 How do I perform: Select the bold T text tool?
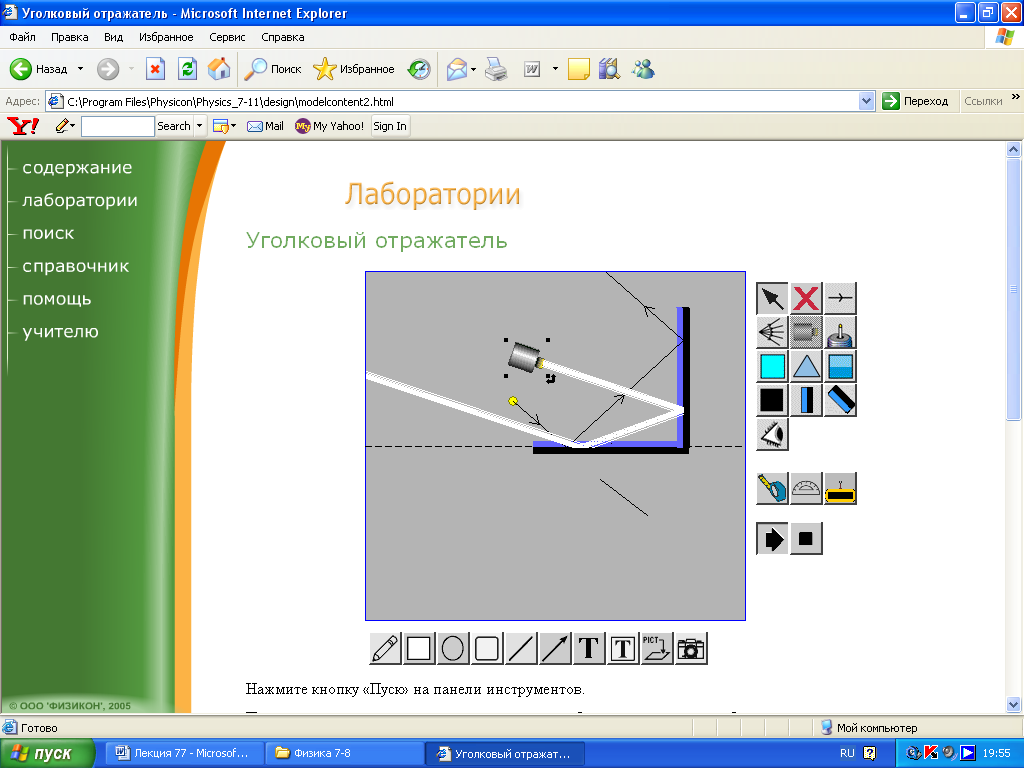(x=589, y=648)
